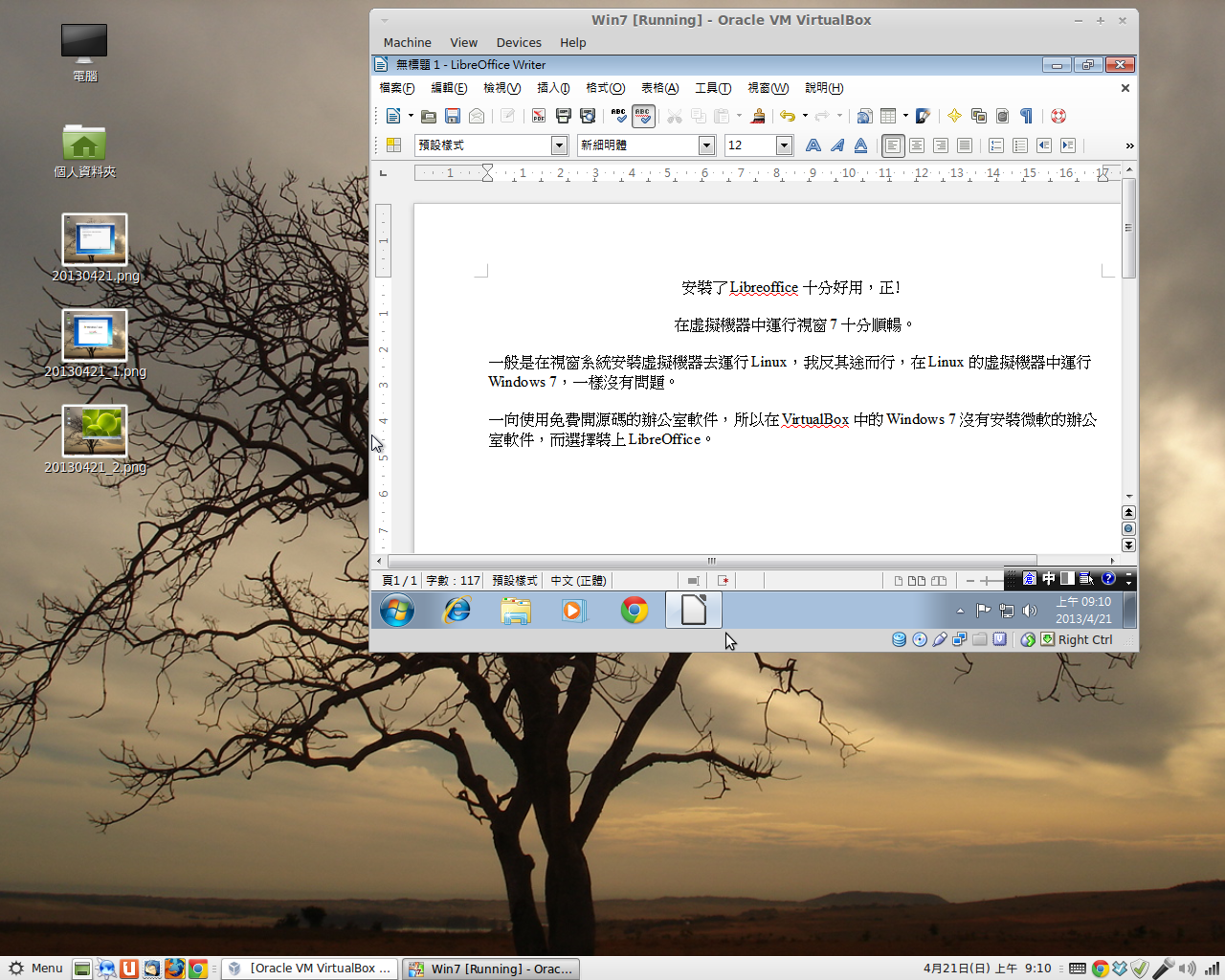
Task: Click the Undo arrow icon
Action: pyautogui.click(x=787, y=116)
